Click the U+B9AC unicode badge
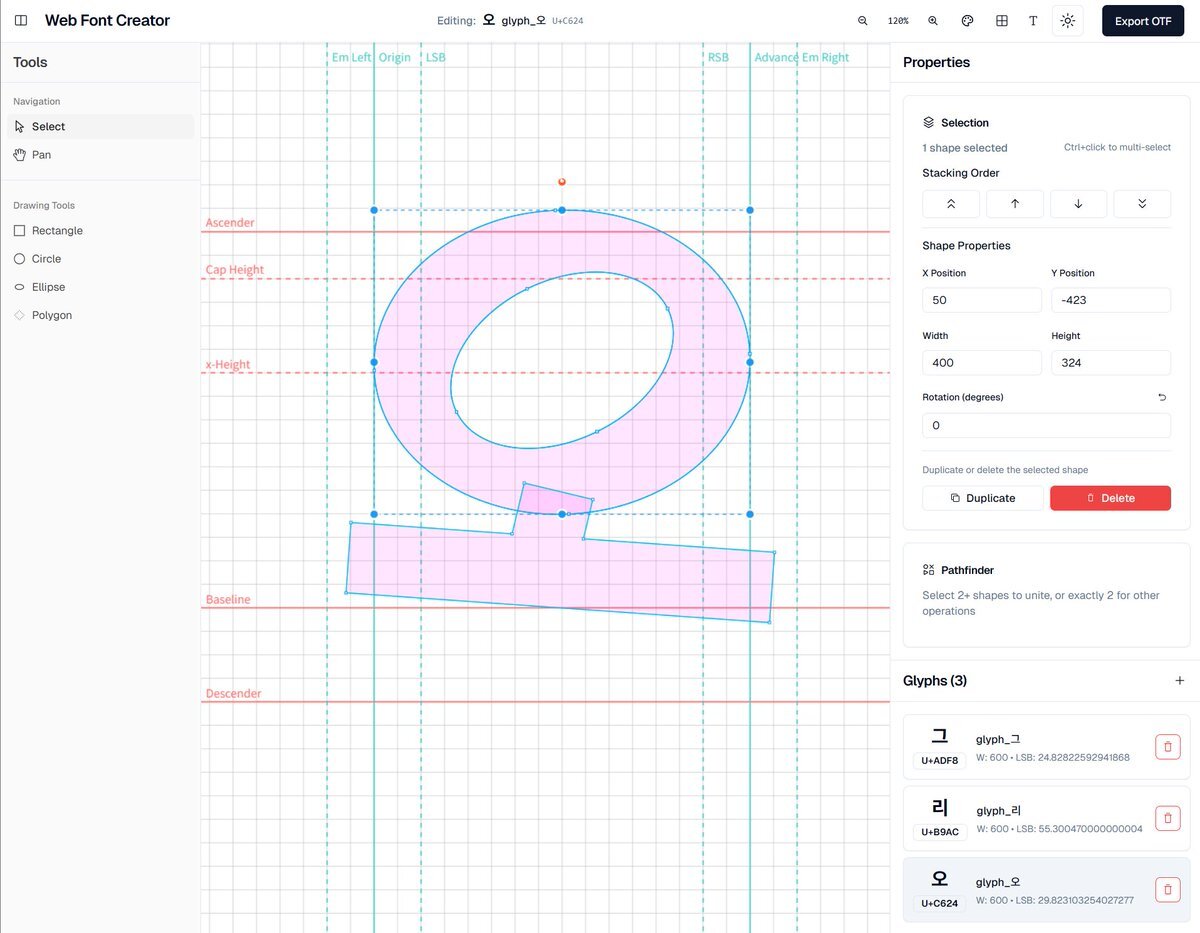 pos(940,832)
